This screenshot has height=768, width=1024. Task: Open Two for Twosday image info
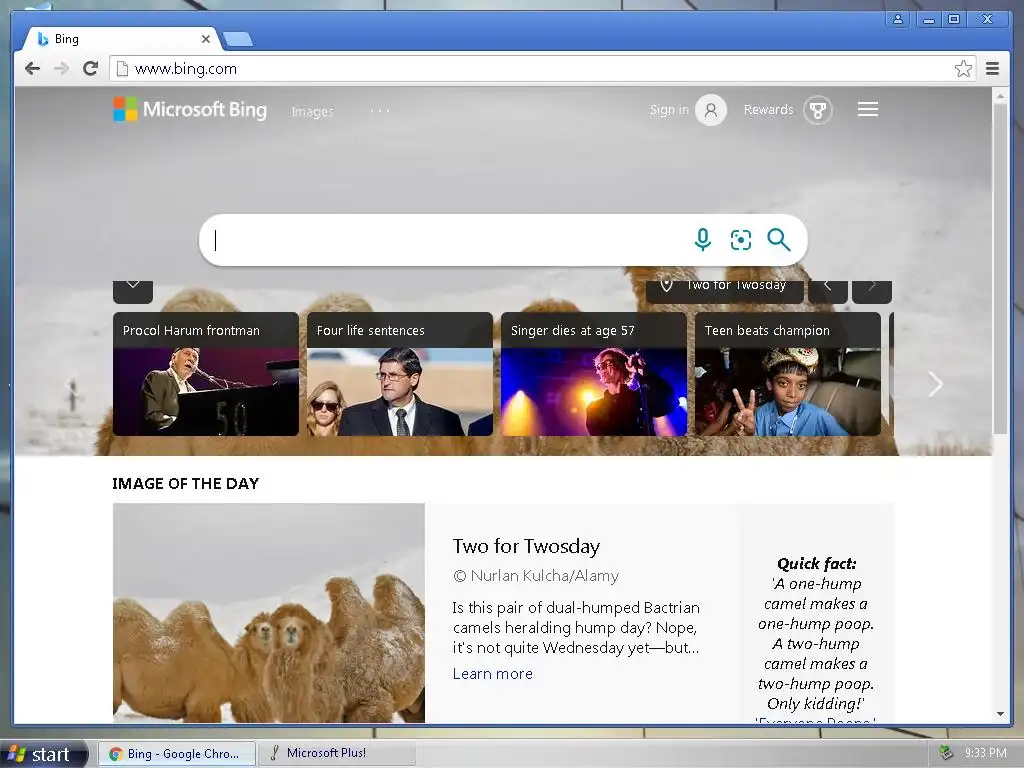pos(725,291)
